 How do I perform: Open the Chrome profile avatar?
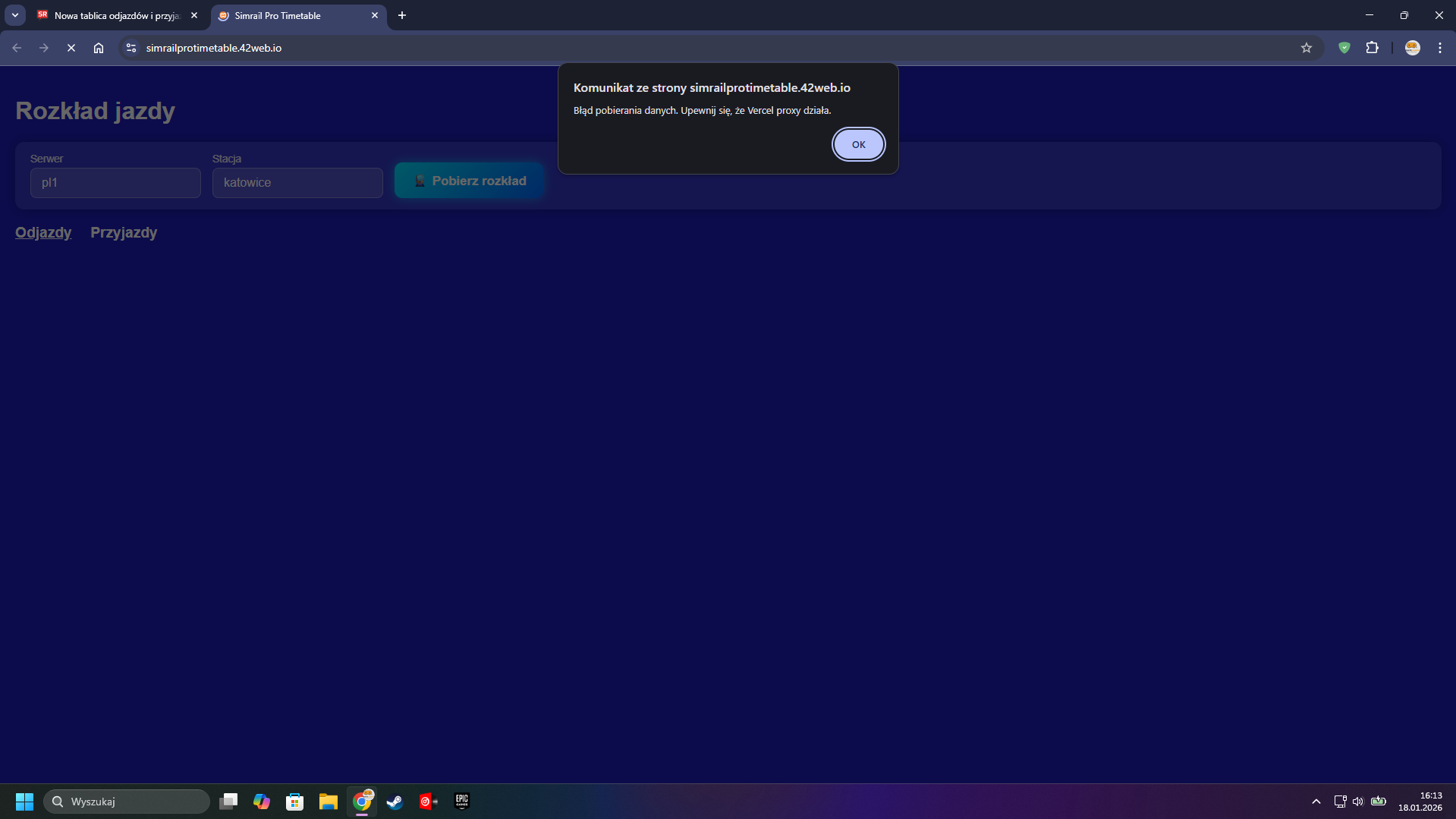point(1413,48)
